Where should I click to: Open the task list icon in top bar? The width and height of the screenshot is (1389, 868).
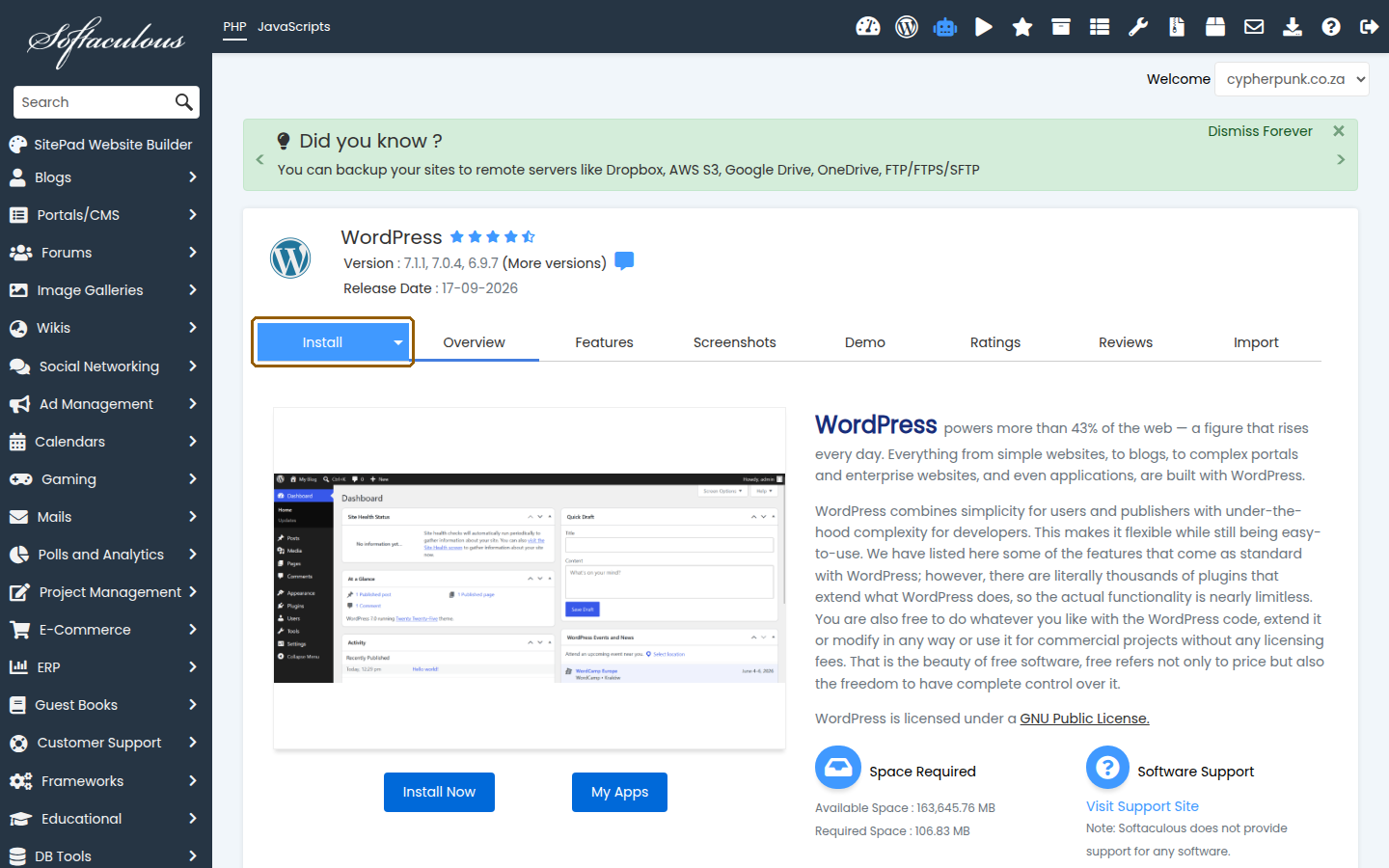[x=1100, y=27]
